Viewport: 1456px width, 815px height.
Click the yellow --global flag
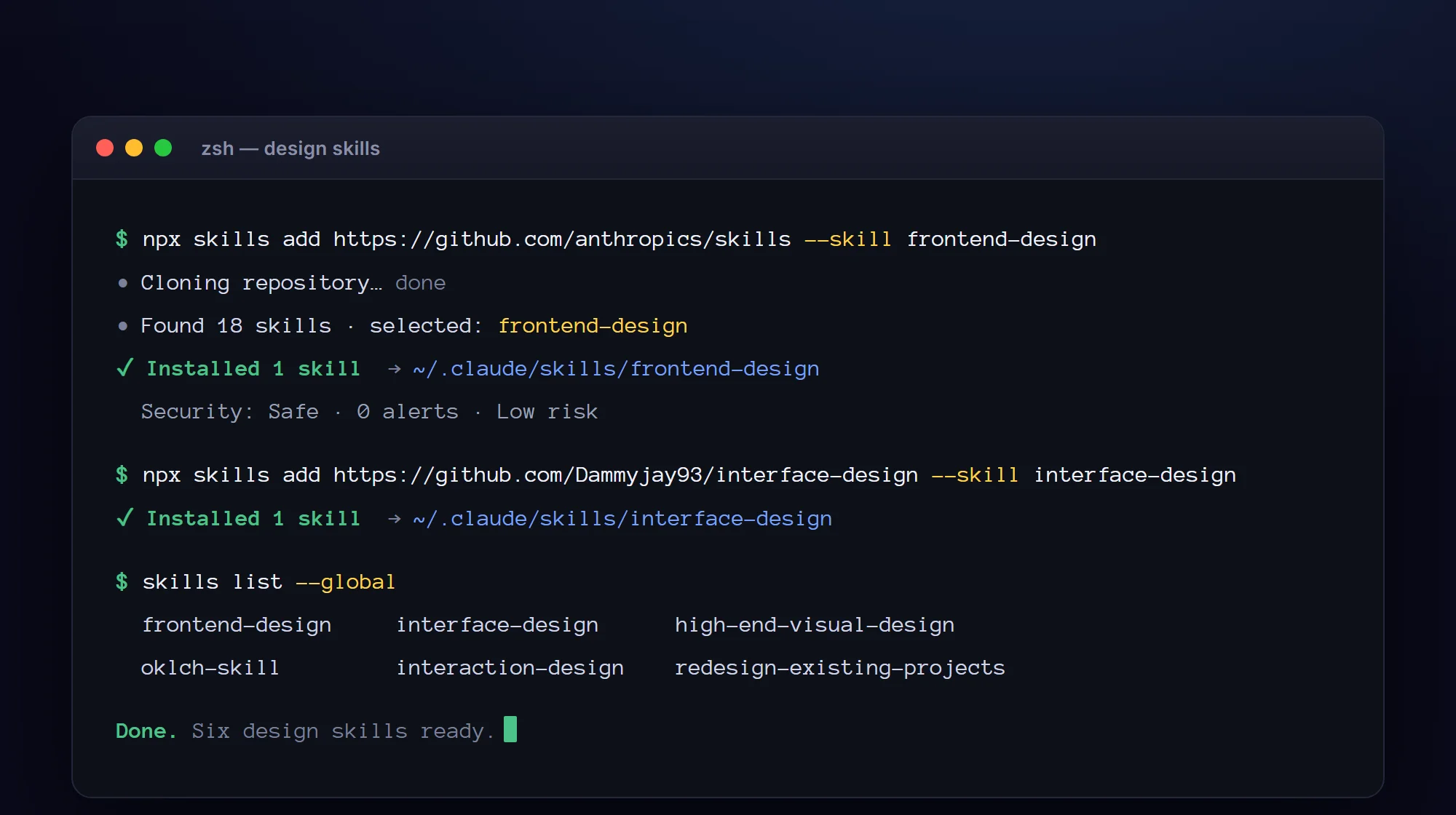(345, 582)
